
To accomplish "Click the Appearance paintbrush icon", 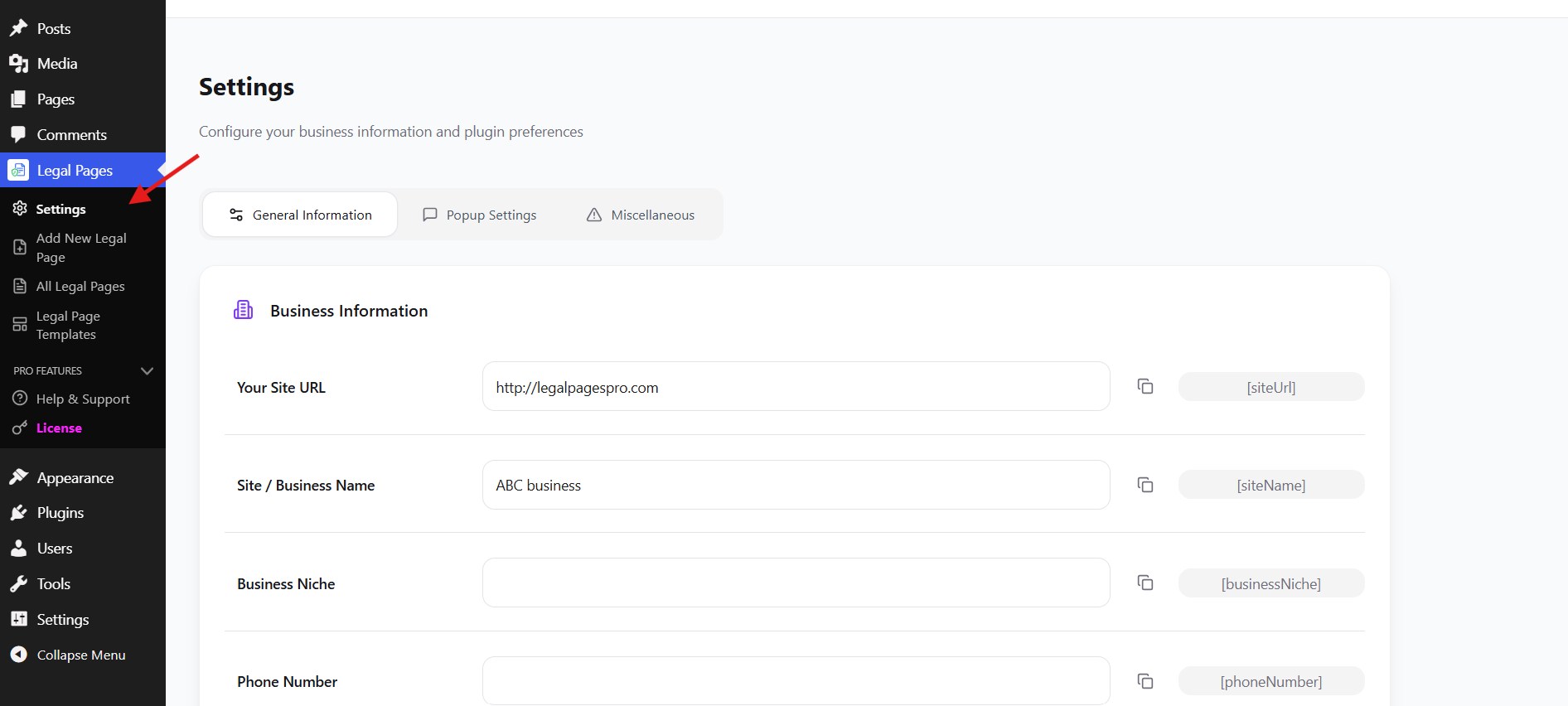I will pyautogui.click(x=18, y=477).
